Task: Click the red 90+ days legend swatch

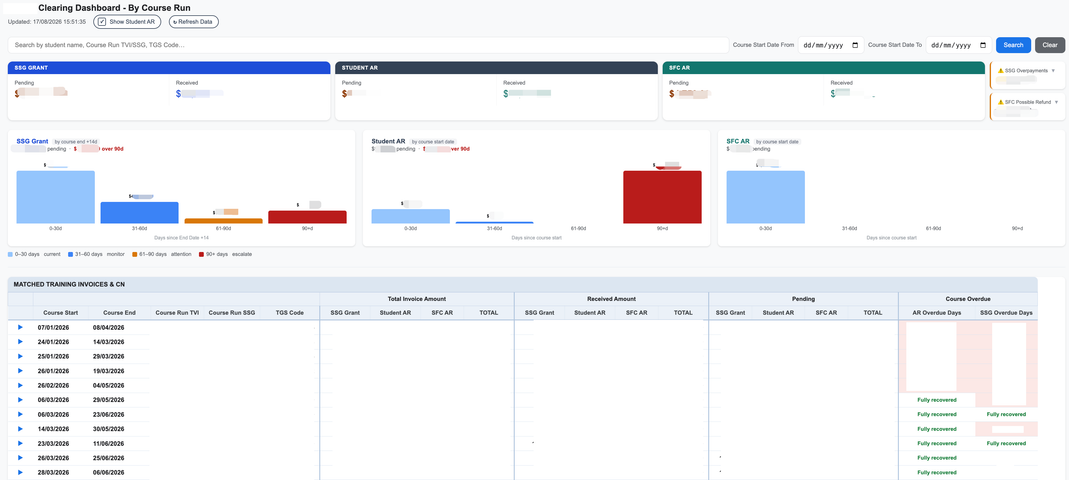Action: pos(201,254)
